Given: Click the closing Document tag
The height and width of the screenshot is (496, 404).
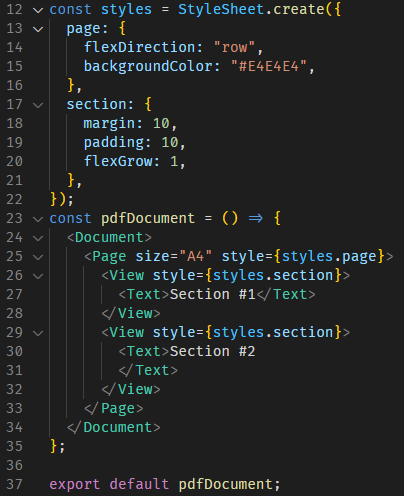Looking at the screenshot, I should (114, 427).
